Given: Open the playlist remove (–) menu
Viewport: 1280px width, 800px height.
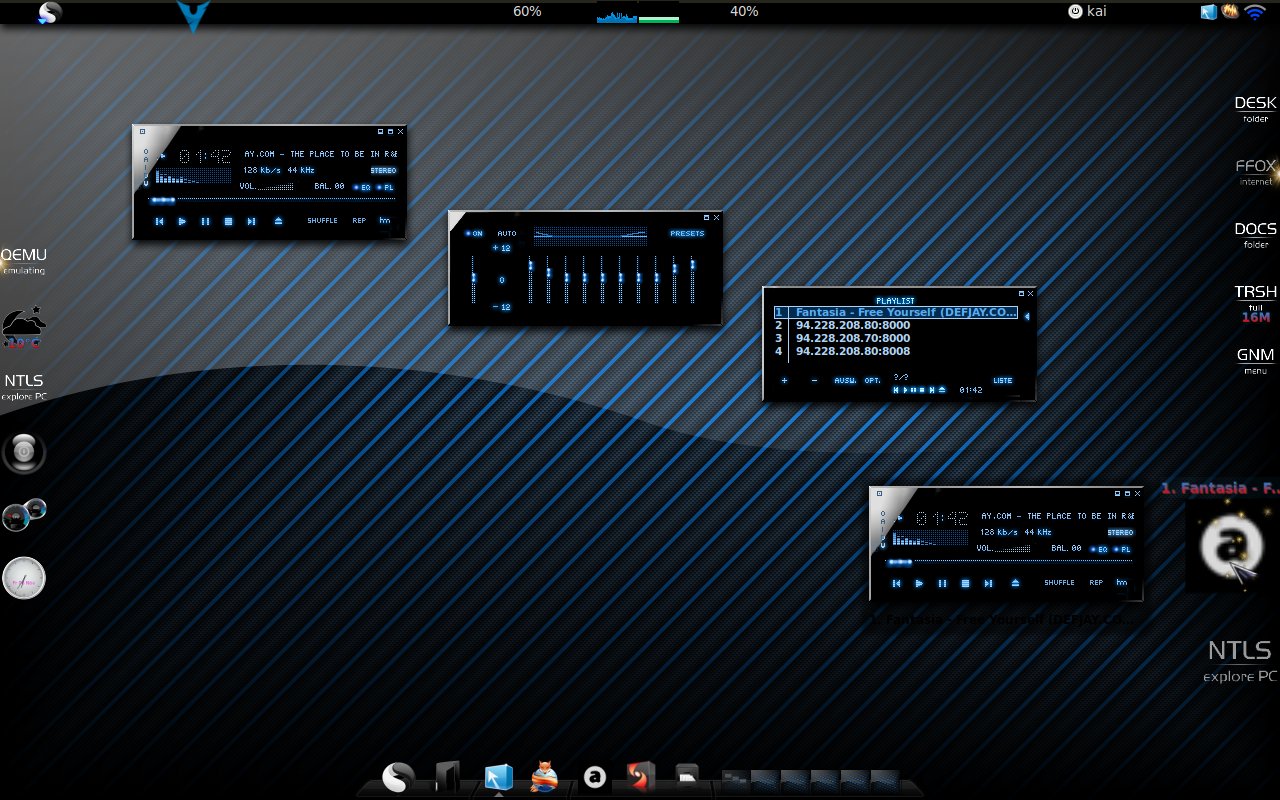Looking at the screenshot, I should click(814, 380).
